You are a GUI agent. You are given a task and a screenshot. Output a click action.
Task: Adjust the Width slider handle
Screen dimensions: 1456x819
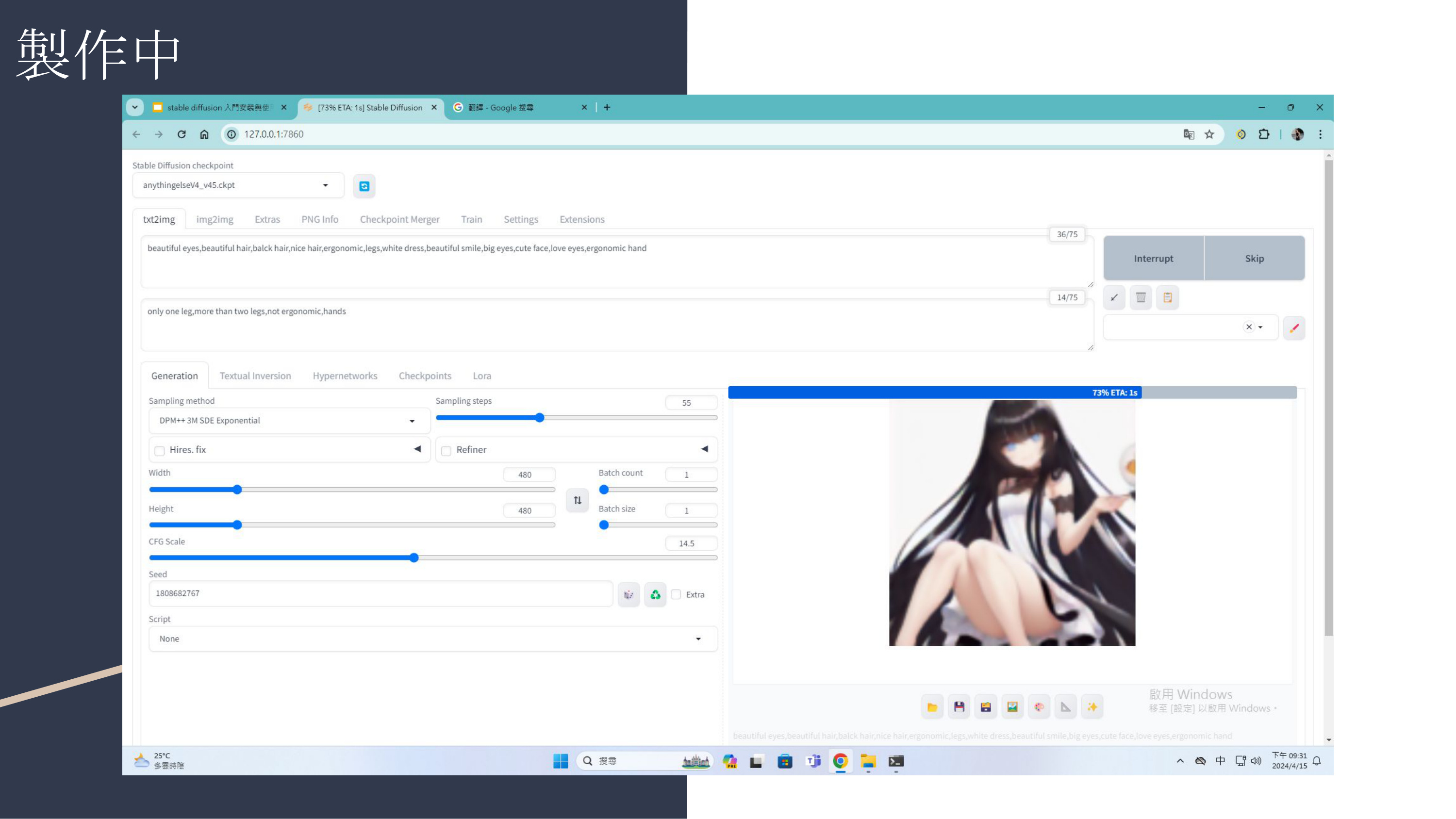click(237, 490)
